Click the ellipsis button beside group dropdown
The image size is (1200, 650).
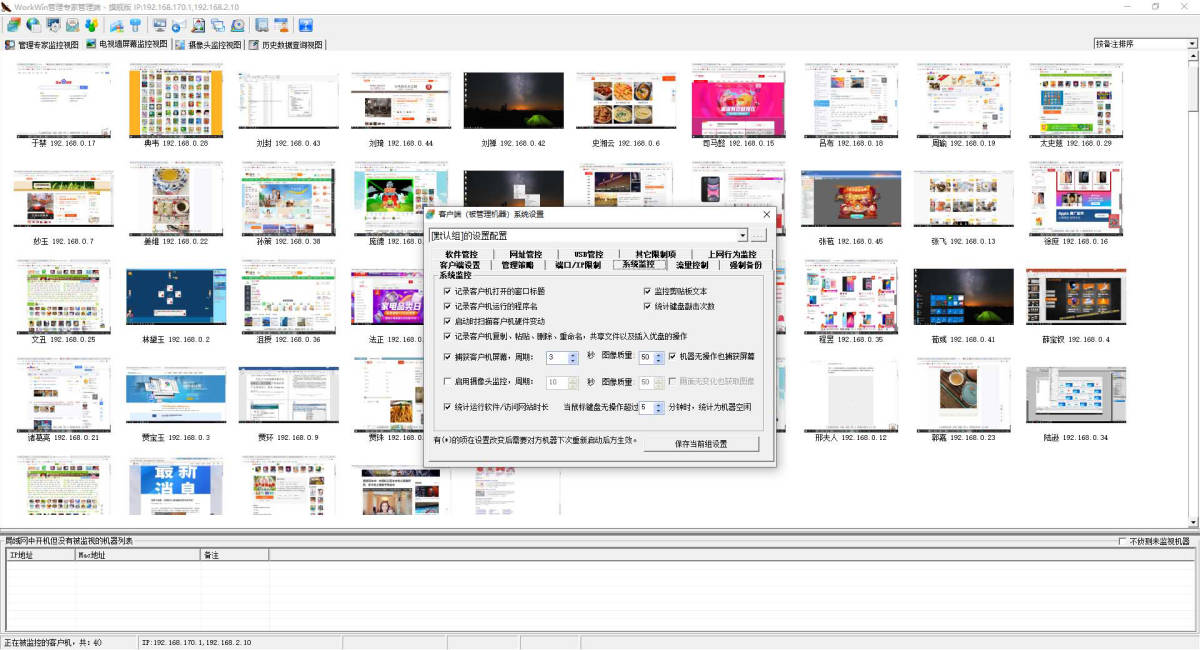pos(759,235)
